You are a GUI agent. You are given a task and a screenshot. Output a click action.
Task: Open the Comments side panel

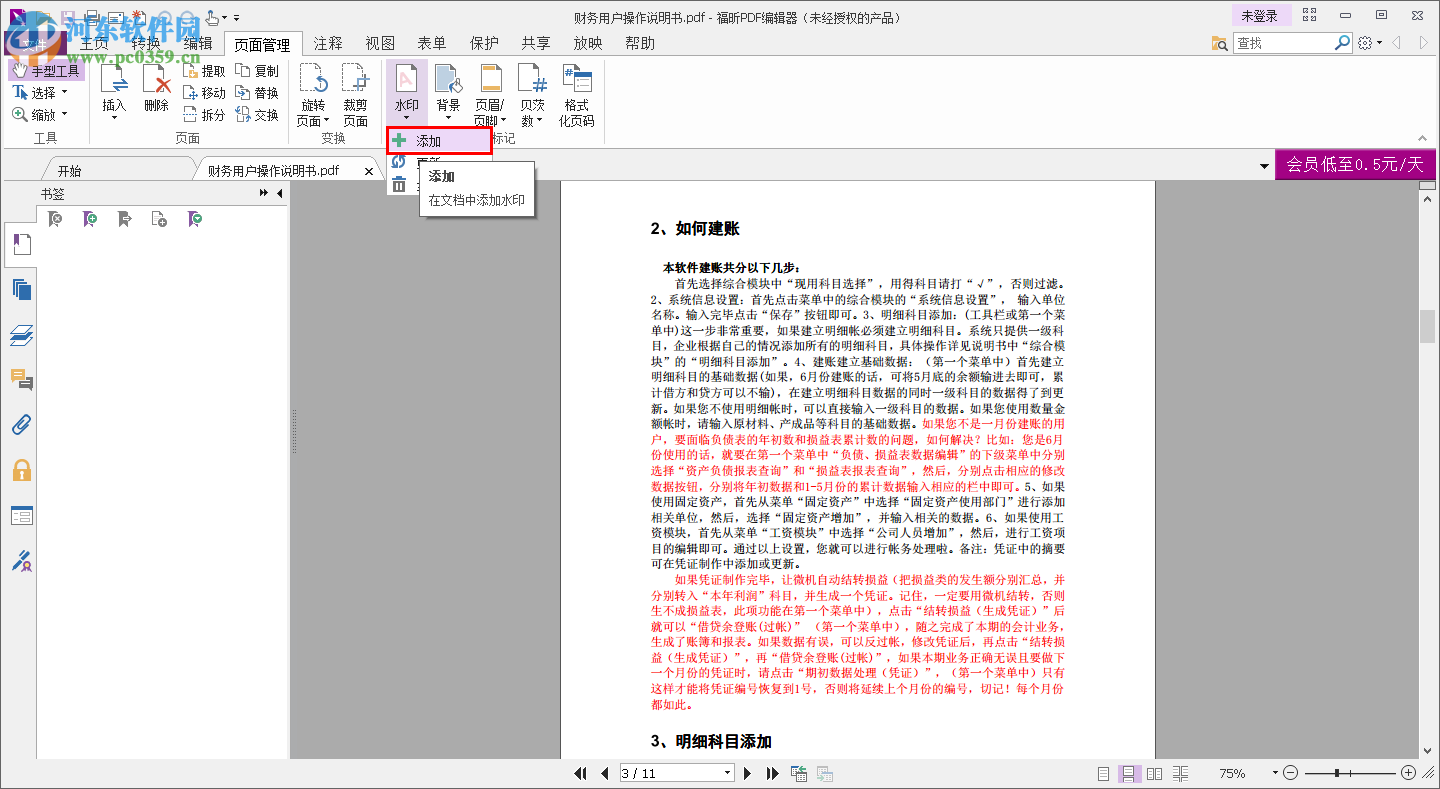(x=21, y=380)
